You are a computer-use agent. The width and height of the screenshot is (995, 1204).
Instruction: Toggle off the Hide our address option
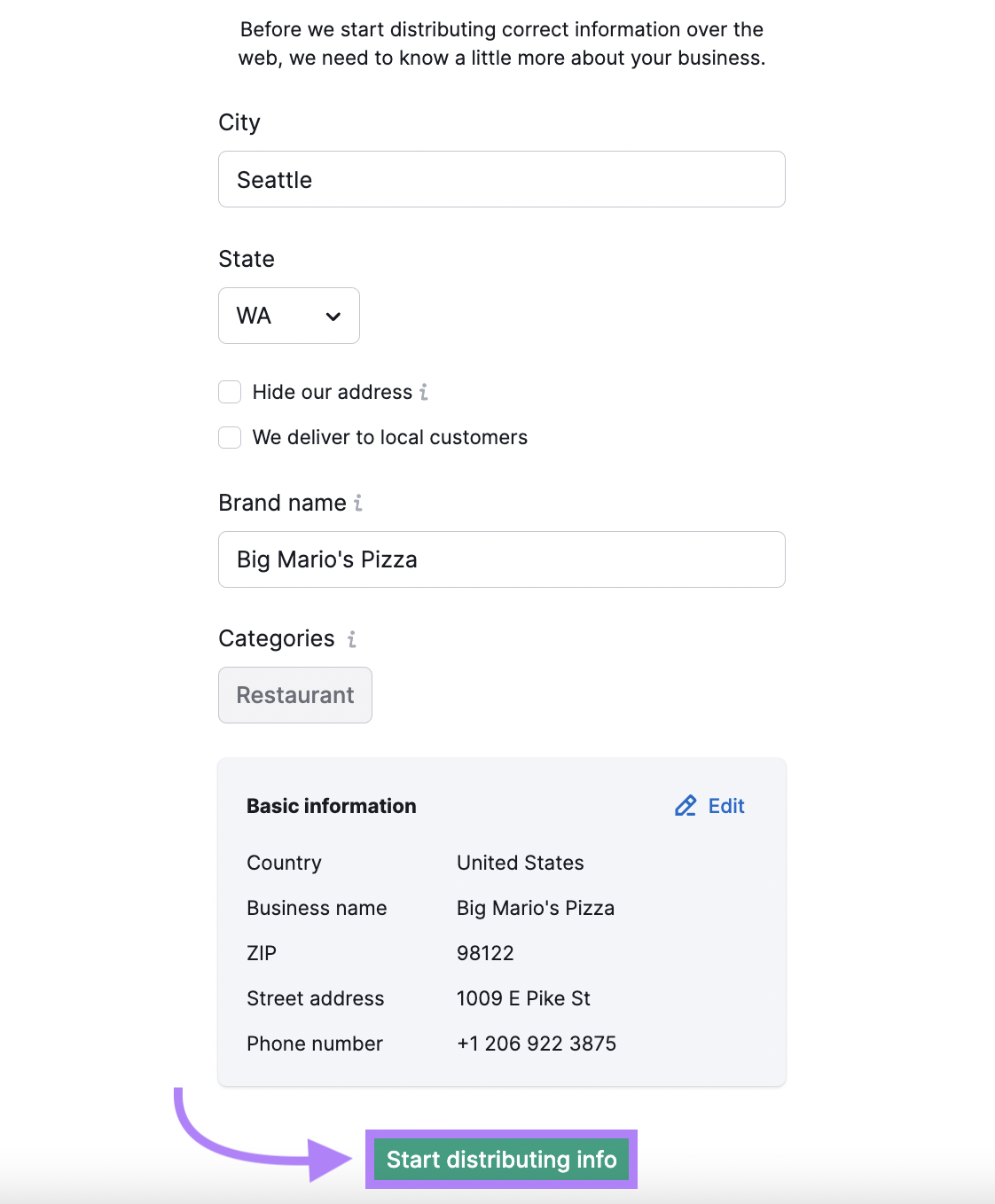point(229,391)
